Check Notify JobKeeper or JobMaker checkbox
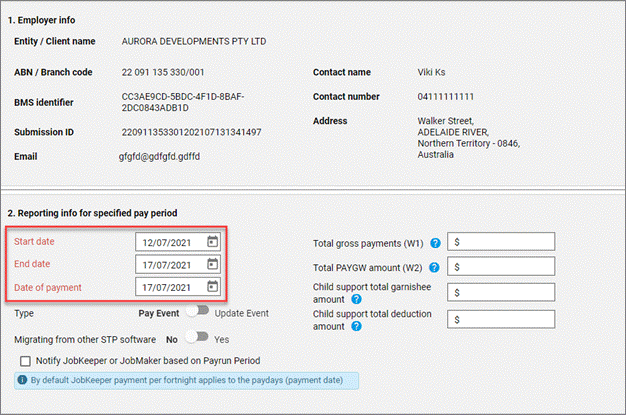Screen dimensions: 626x415 click(25, 360)
